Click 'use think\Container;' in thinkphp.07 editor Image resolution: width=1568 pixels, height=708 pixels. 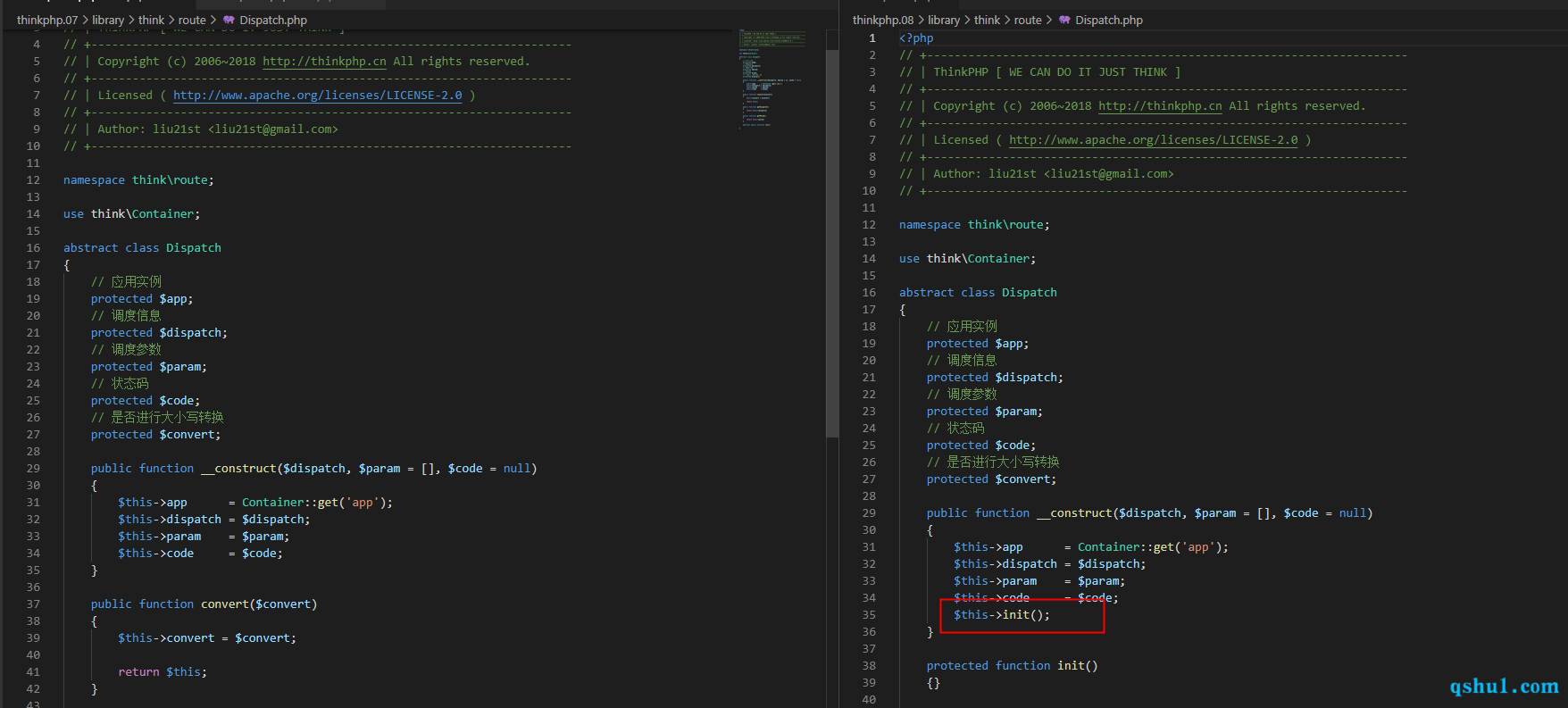coord(132,214)
